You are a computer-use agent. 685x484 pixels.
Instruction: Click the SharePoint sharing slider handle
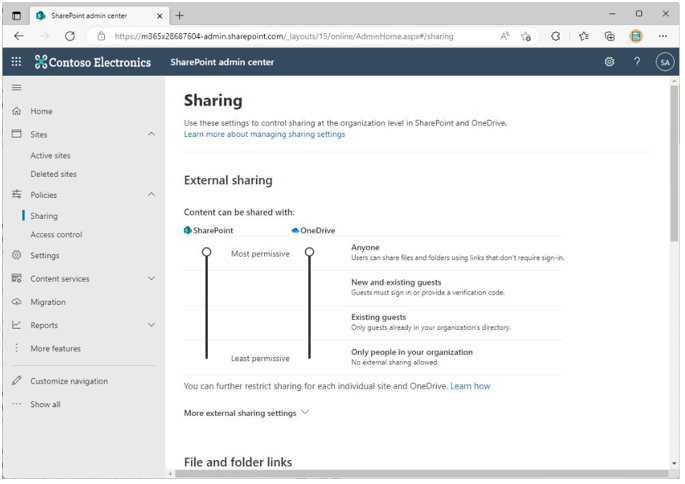click(x=207, y=252)
